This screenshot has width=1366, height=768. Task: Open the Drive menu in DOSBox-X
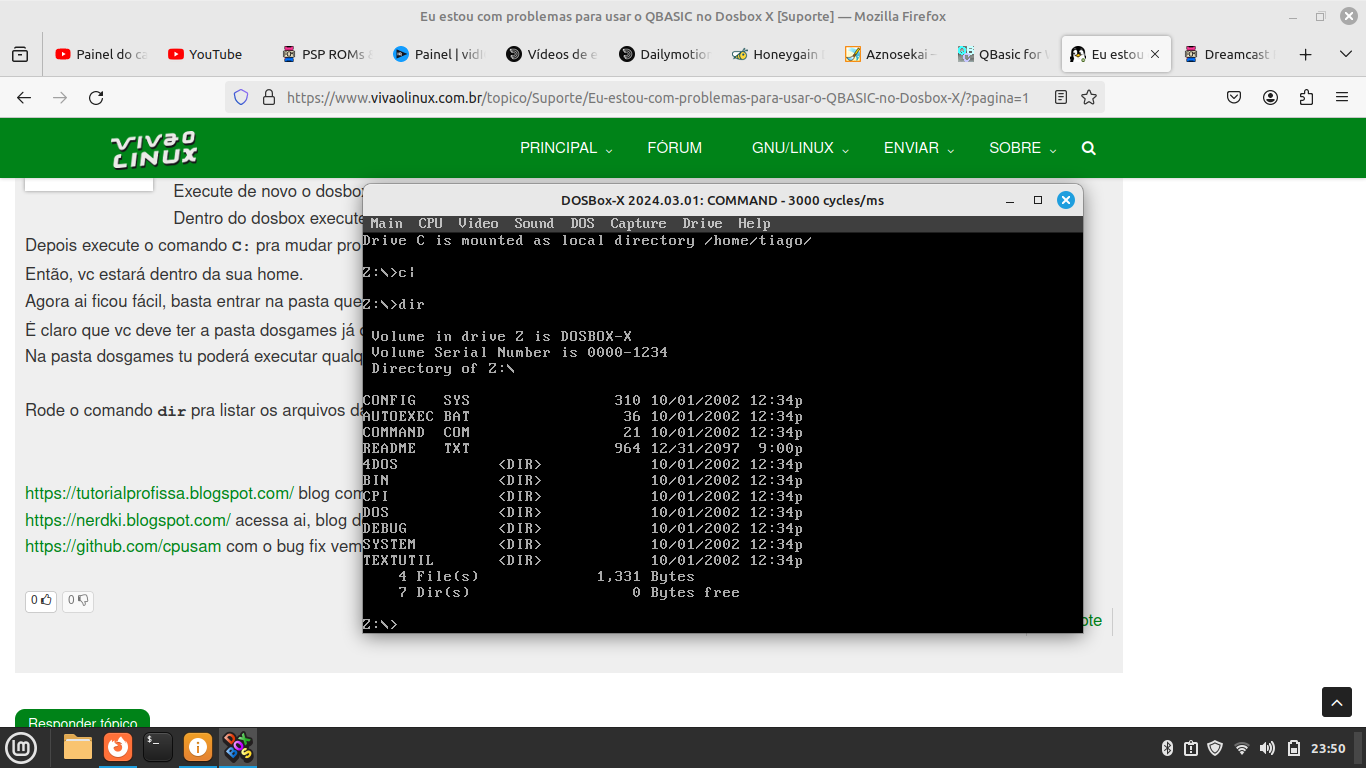(x=702, y=224)
